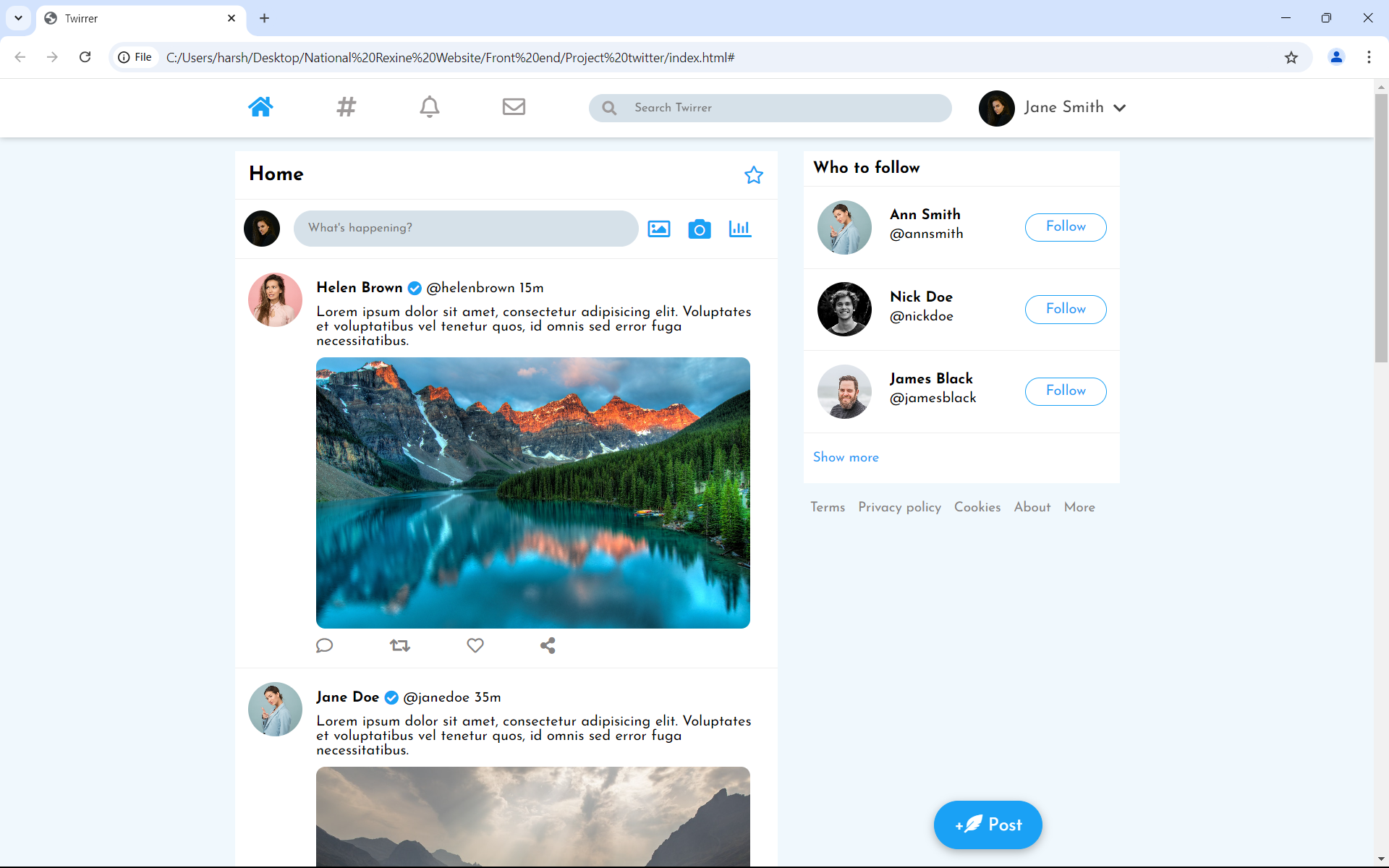
Task: Click Nick Doe's avatar in suggestions
Action: (x=844, y=309)
